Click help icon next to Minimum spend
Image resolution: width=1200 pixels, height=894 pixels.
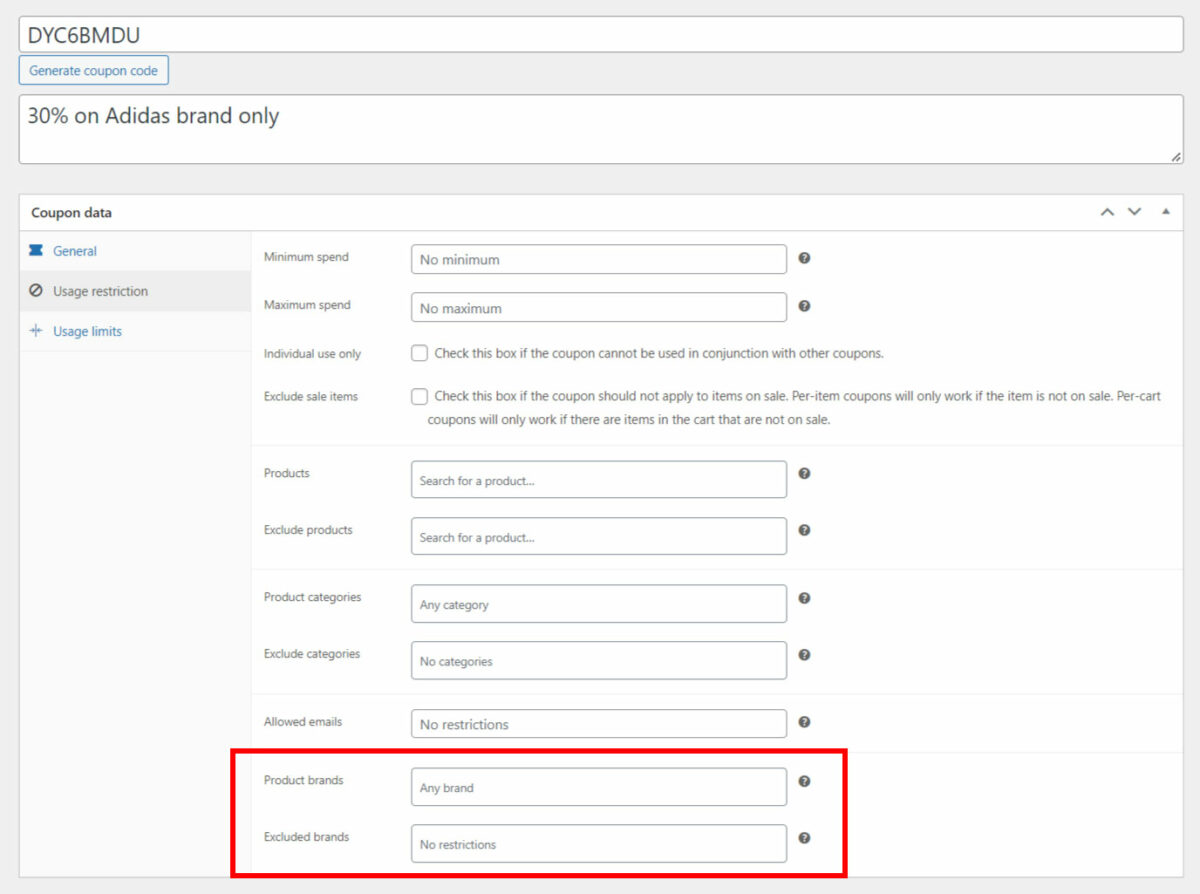tap(804, 258)
